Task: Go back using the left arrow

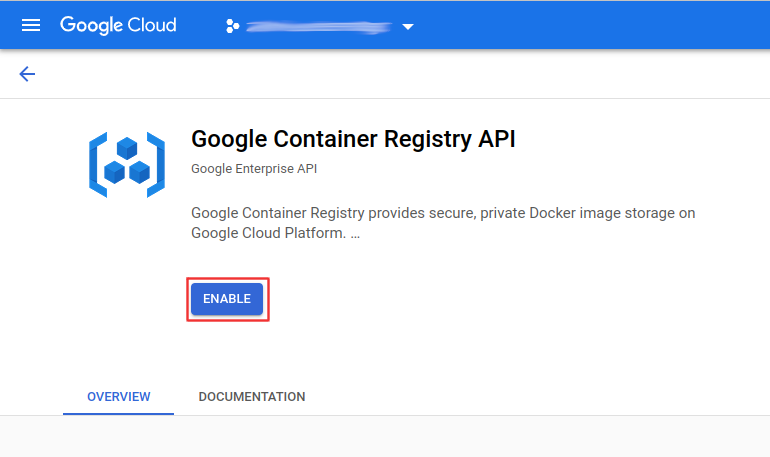Action: [27, 74]
